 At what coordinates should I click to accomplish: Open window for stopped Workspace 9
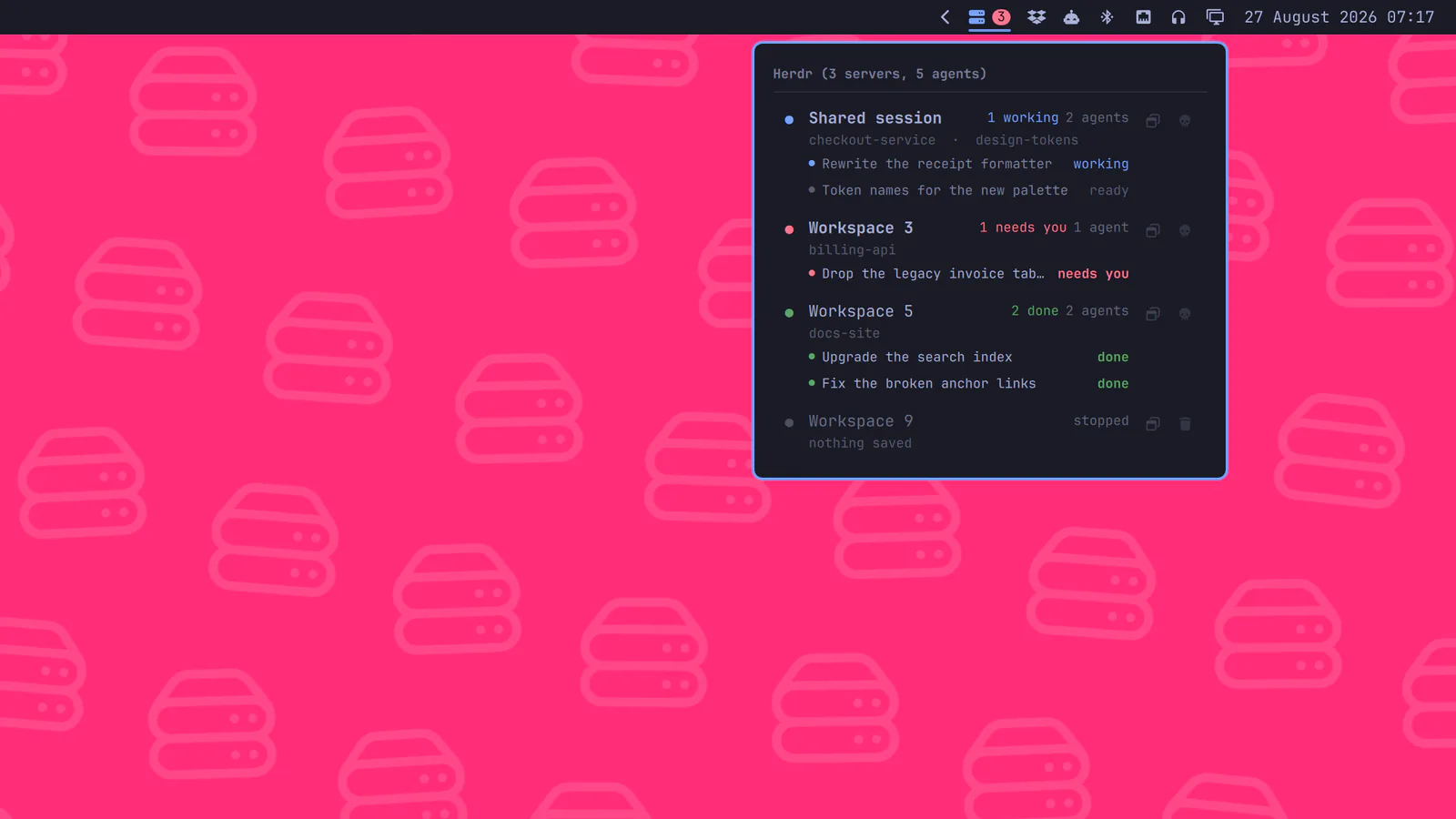1153,424
